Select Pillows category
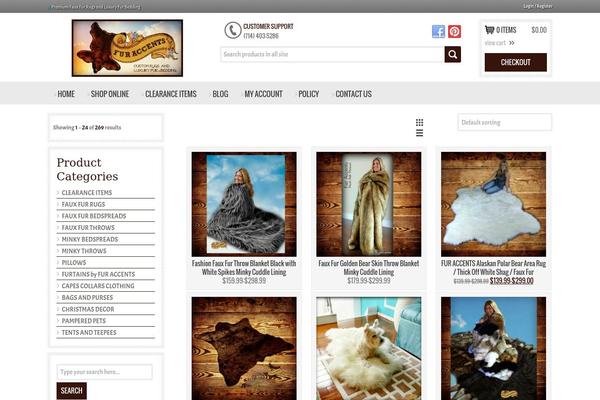This screenshot has height=400, width=600. 74,263
